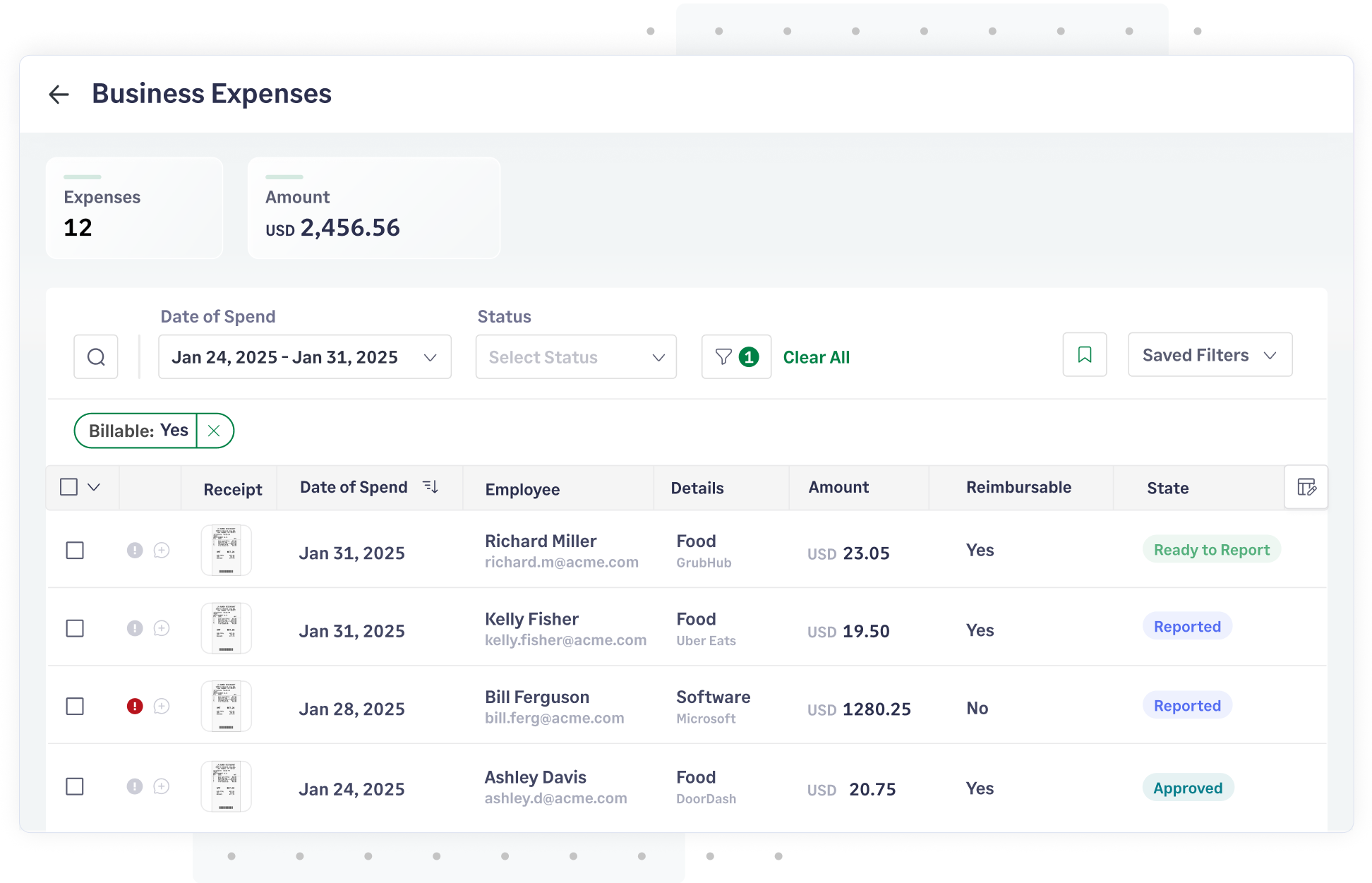Add a comment on Richard Miller's expense row
The height and width of the screenshot is (883, 1372).
coord(162,551)
